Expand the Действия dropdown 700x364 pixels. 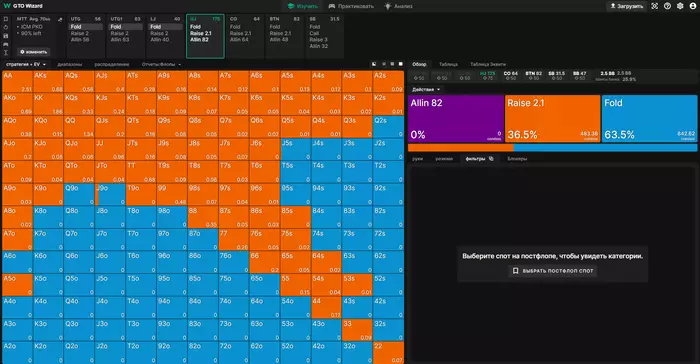(426, 89)
